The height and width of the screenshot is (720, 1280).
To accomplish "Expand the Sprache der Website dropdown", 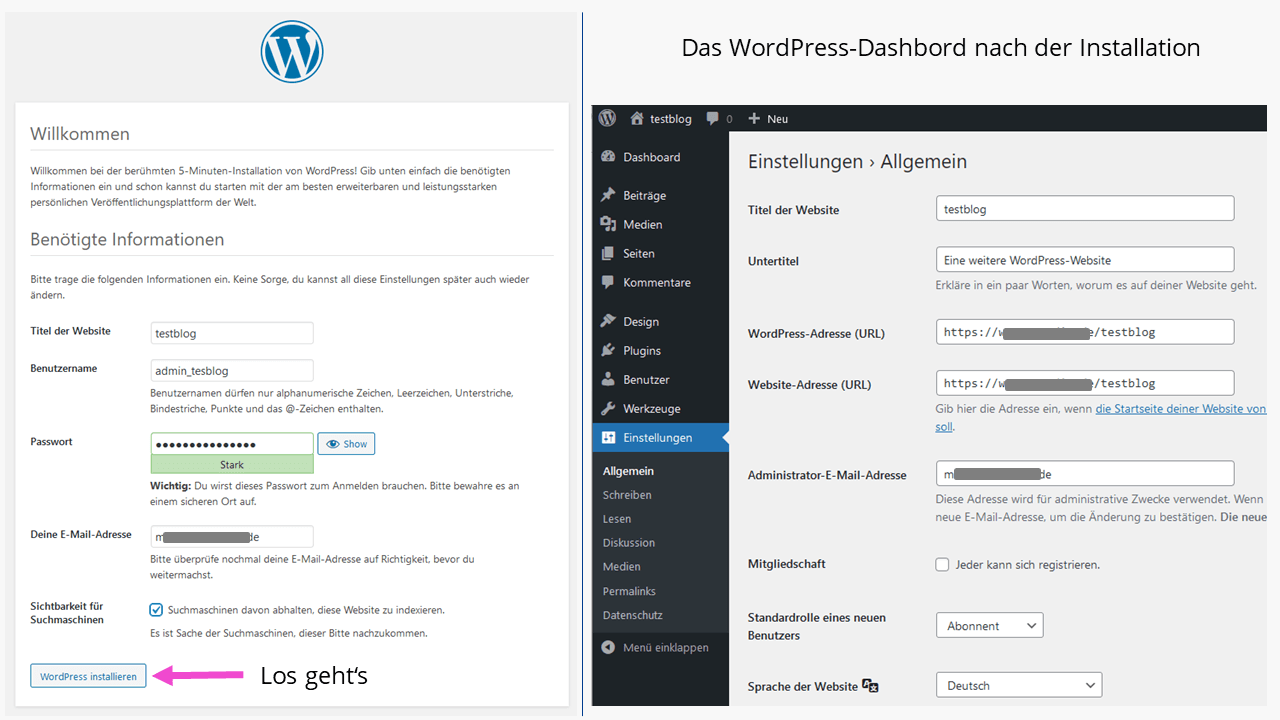I will point(1018,686).
